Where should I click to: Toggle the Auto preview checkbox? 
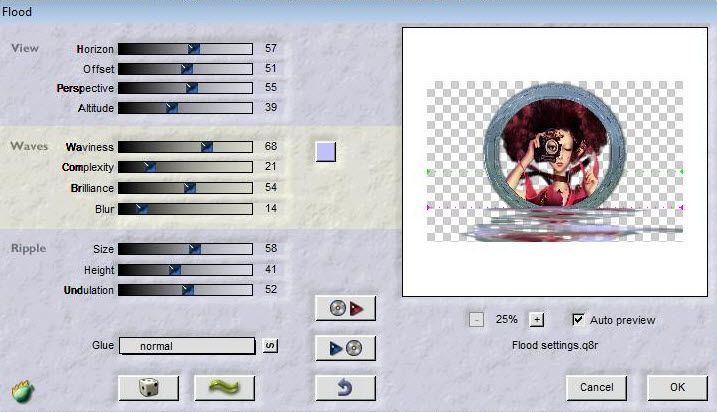578,319
